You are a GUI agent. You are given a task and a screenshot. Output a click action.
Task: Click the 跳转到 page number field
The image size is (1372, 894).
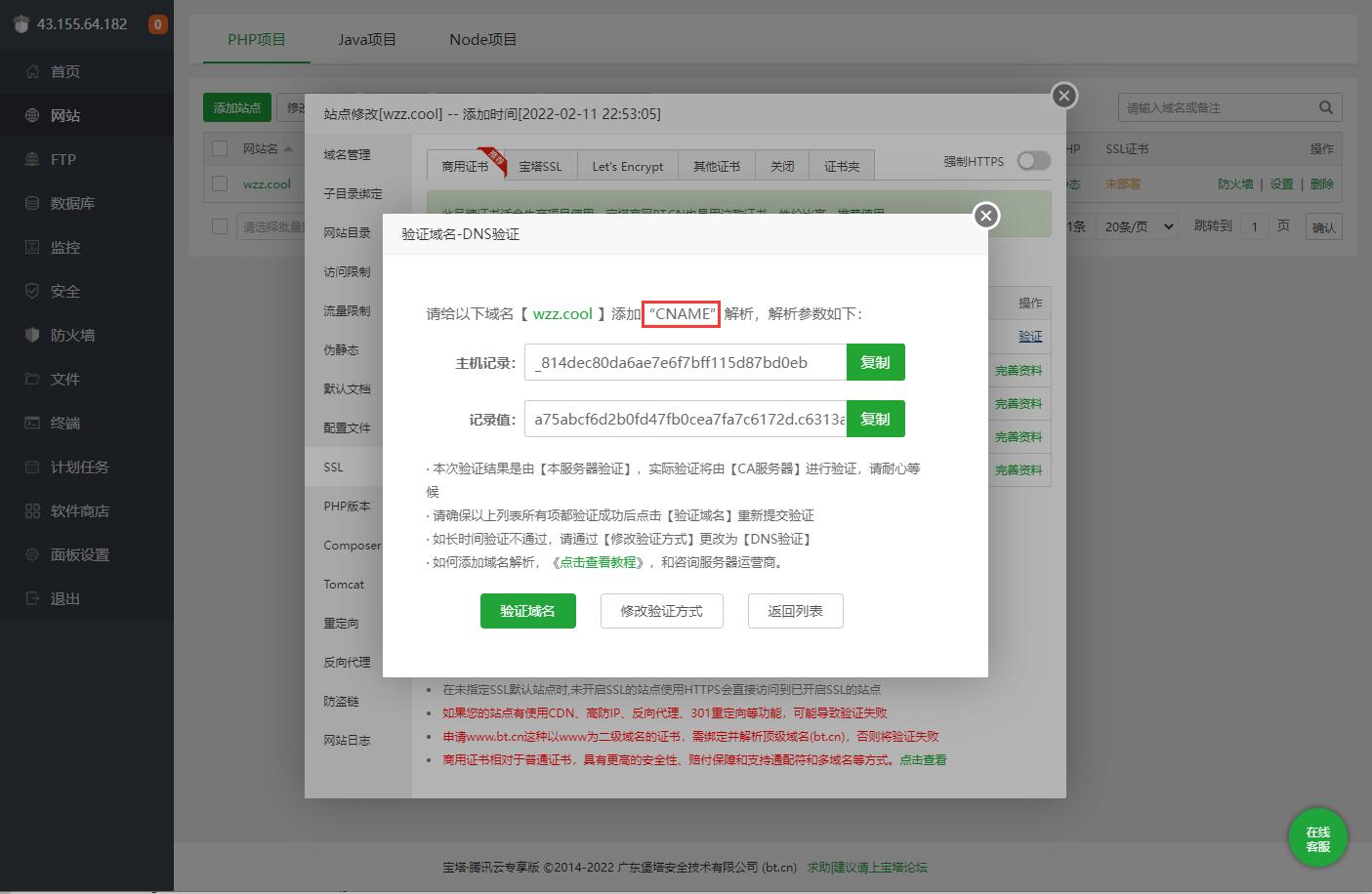(1255, 226)
